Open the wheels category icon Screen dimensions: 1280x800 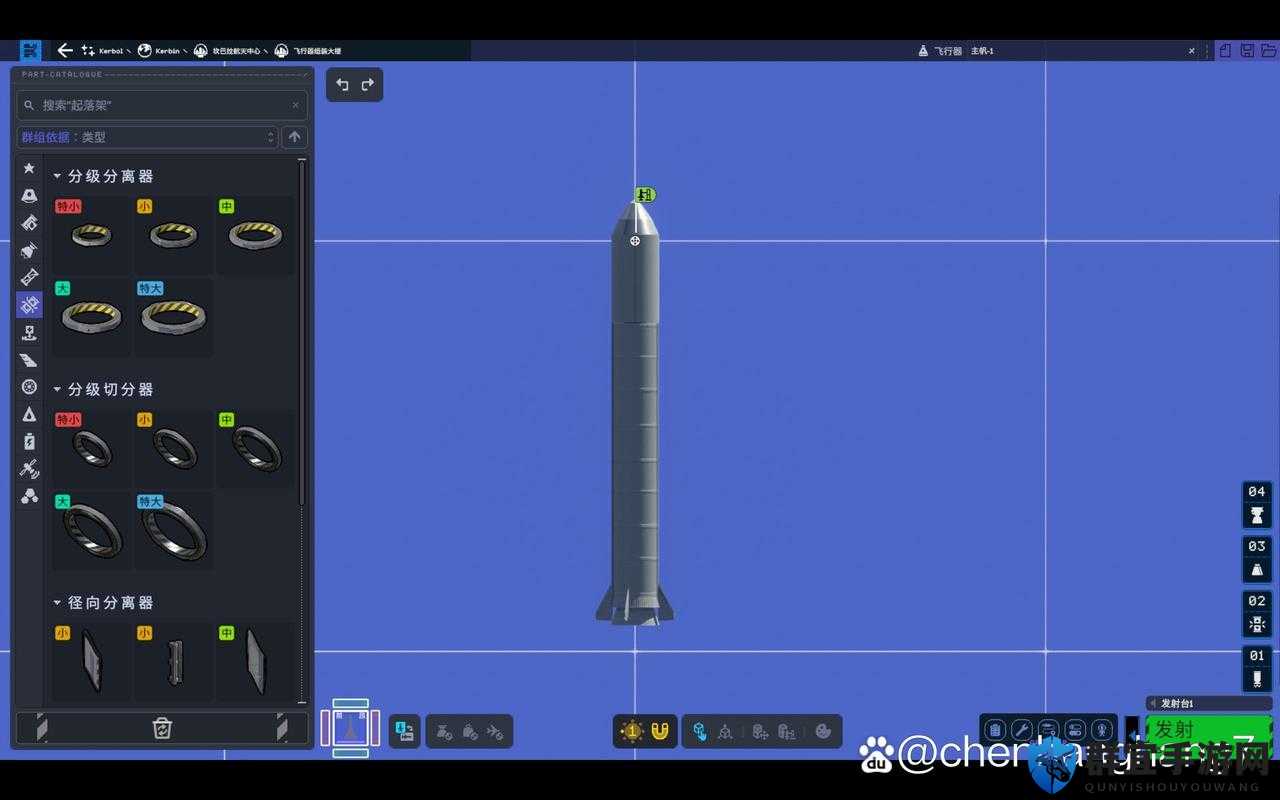[29, 387]
